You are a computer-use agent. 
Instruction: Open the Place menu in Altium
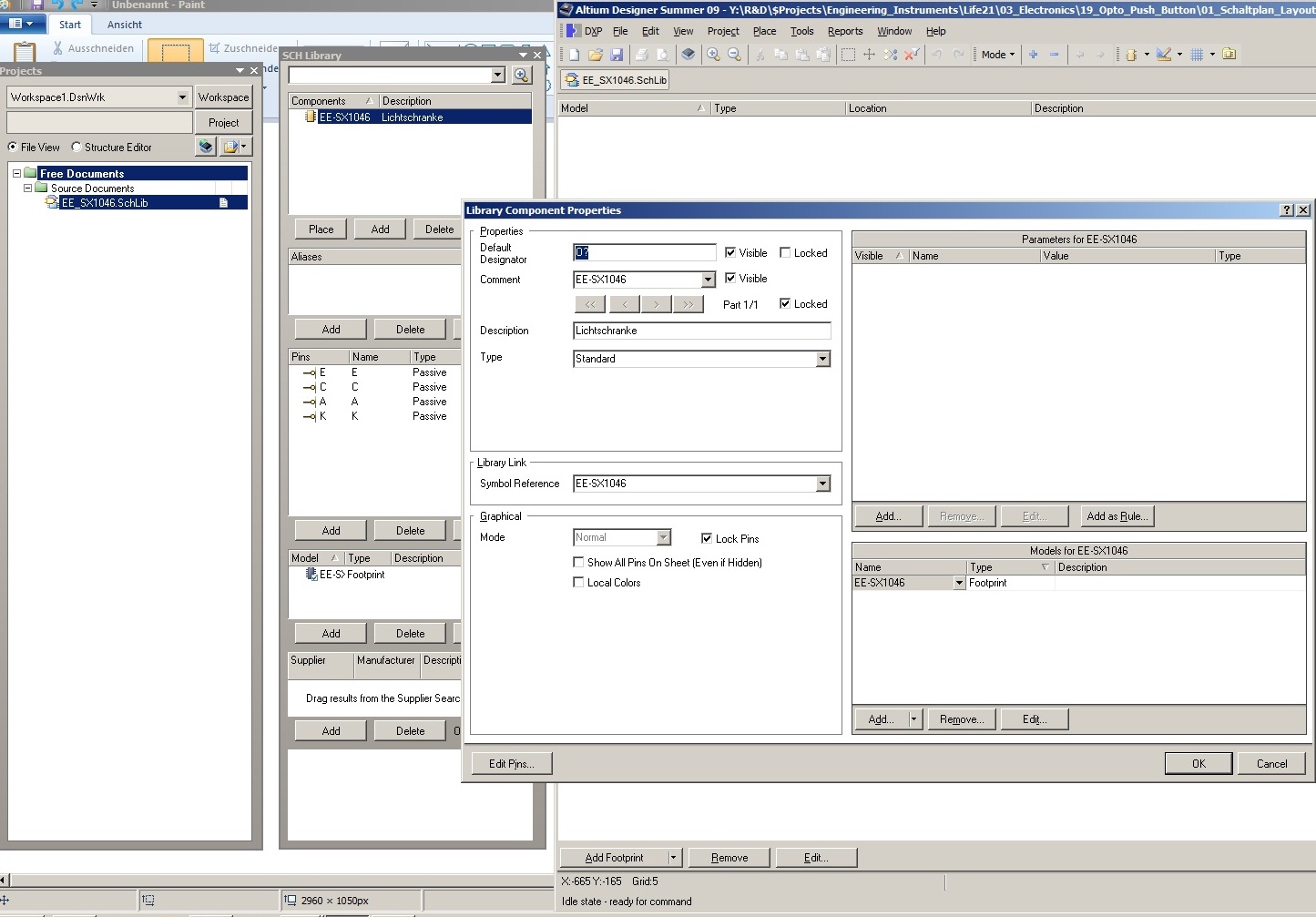(x=764, y=31)
